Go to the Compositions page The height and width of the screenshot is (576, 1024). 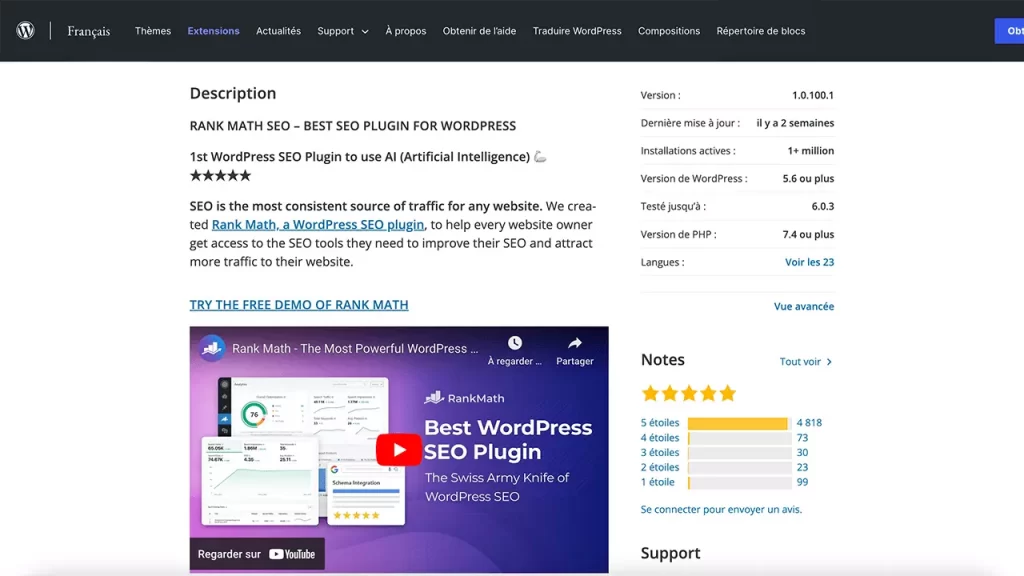click(x=669, y=31)
